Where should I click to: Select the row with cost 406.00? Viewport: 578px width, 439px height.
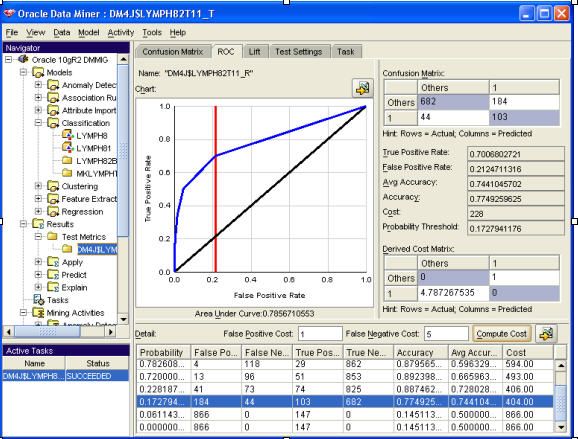click(345, 389)
